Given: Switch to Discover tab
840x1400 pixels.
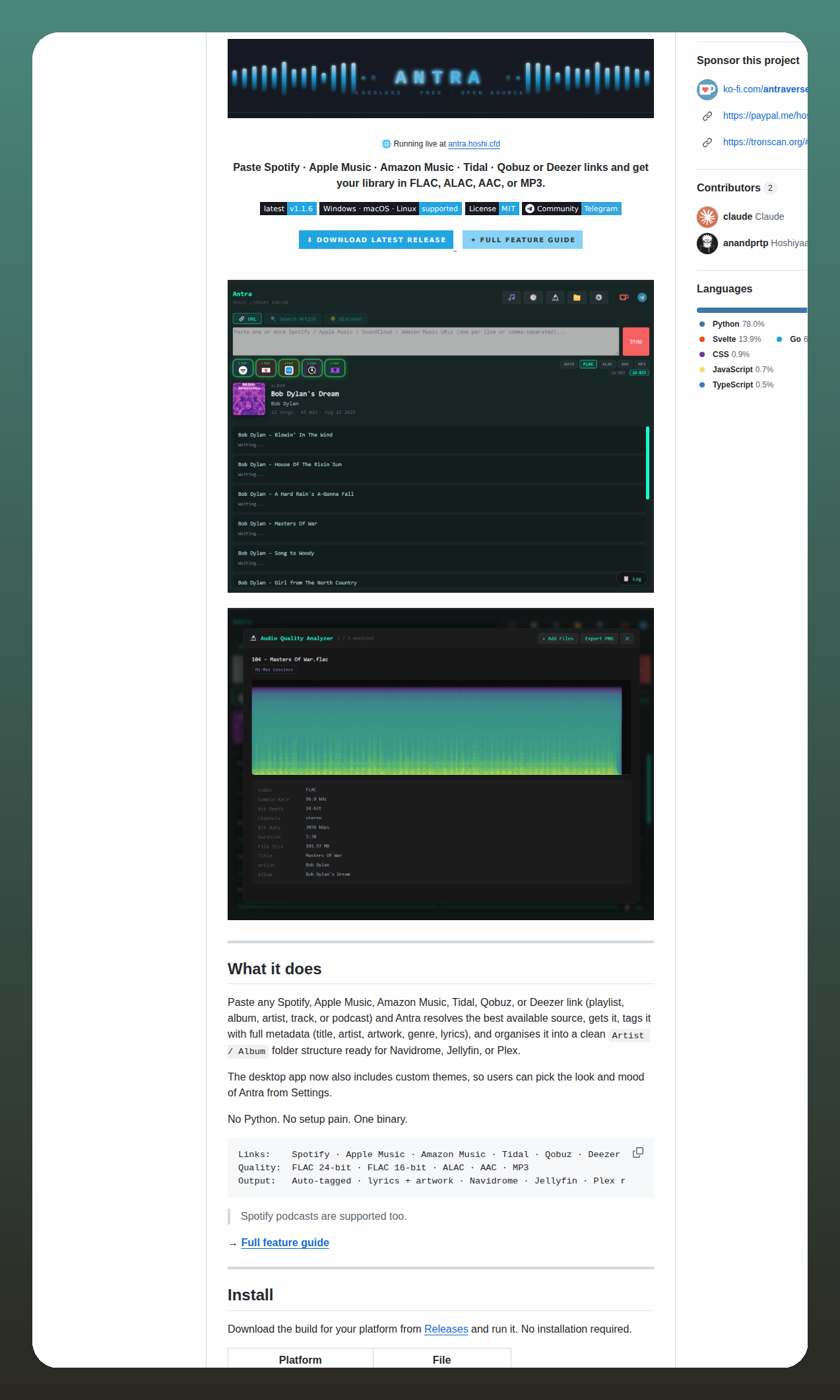Looking at the screenshot, I should coord(346,319).
